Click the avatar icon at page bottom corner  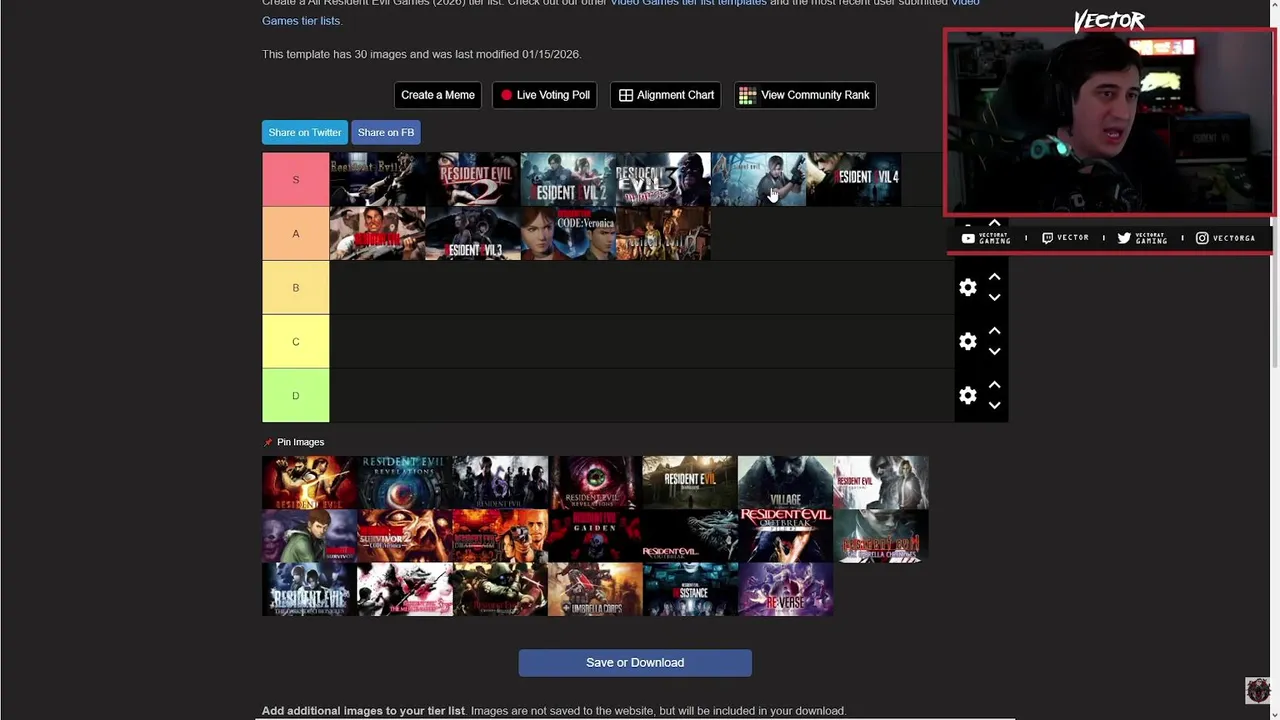[x=1258, y=690]
